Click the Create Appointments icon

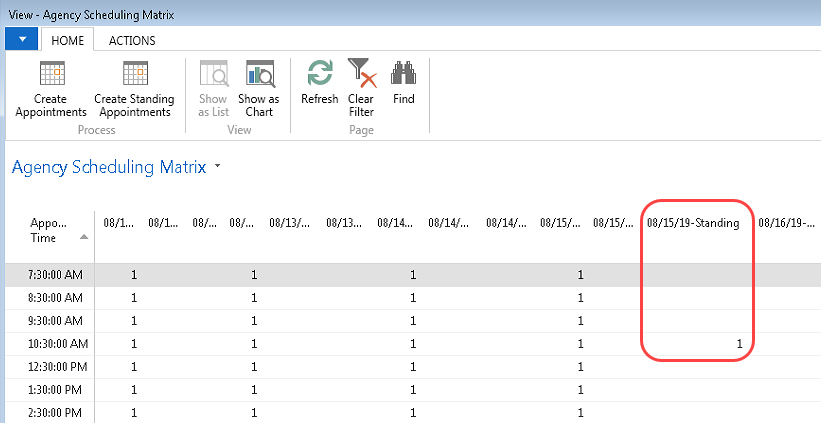pos(51,75)
